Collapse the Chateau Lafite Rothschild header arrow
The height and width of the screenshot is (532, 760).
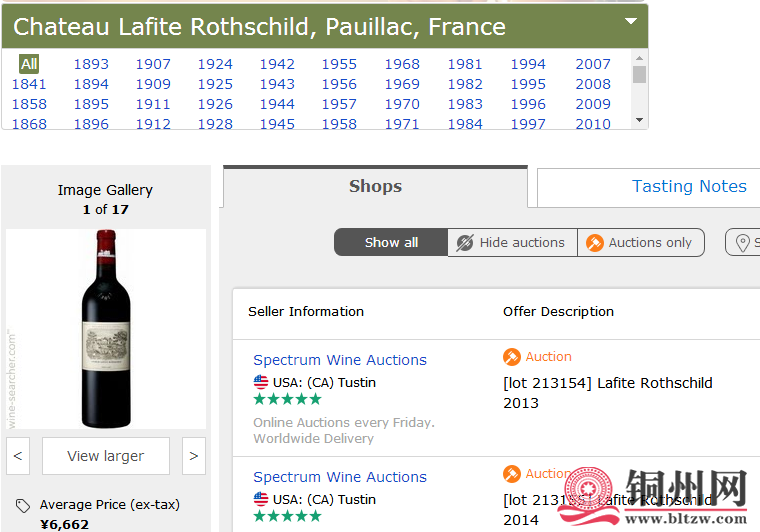pyautogui.click(x=631, y=21)
